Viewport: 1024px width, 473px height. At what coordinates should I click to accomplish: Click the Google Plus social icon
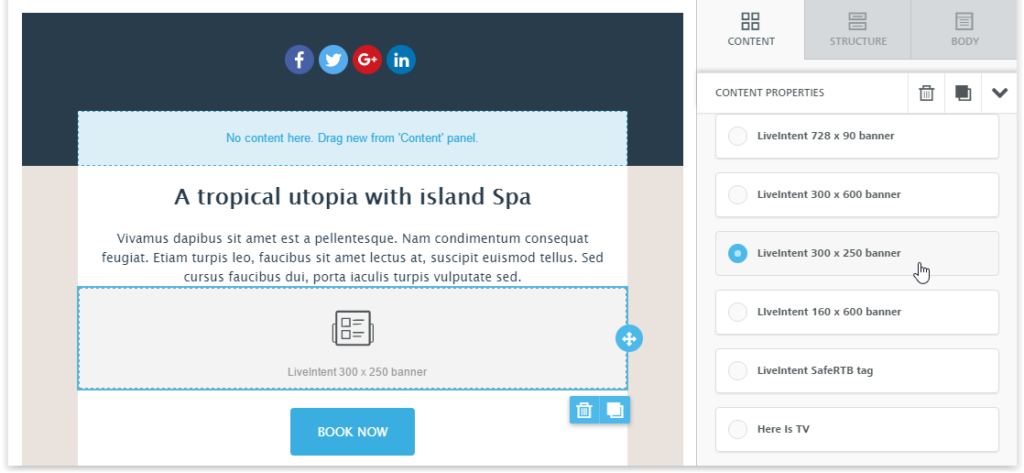pyautogui.click(x=367, y=60)
